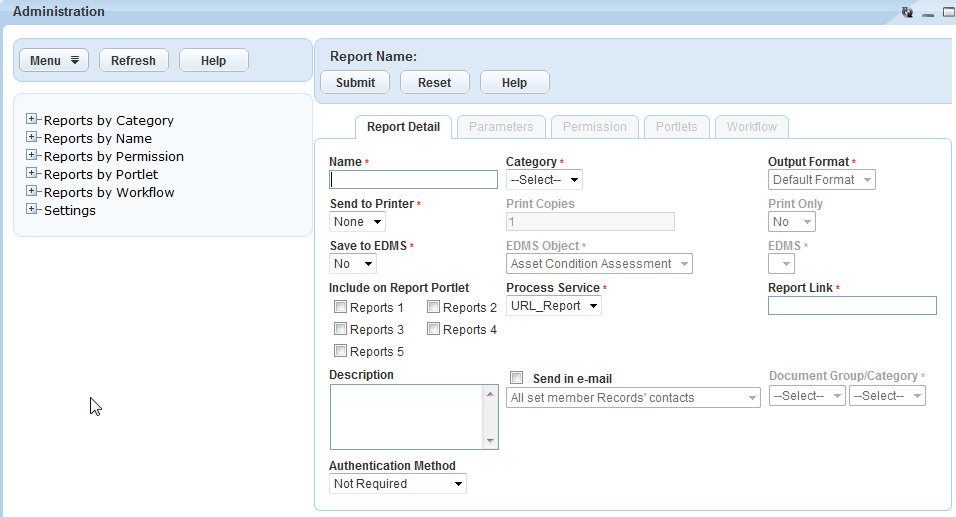Expand Reports by Permission plus icon

32,156
